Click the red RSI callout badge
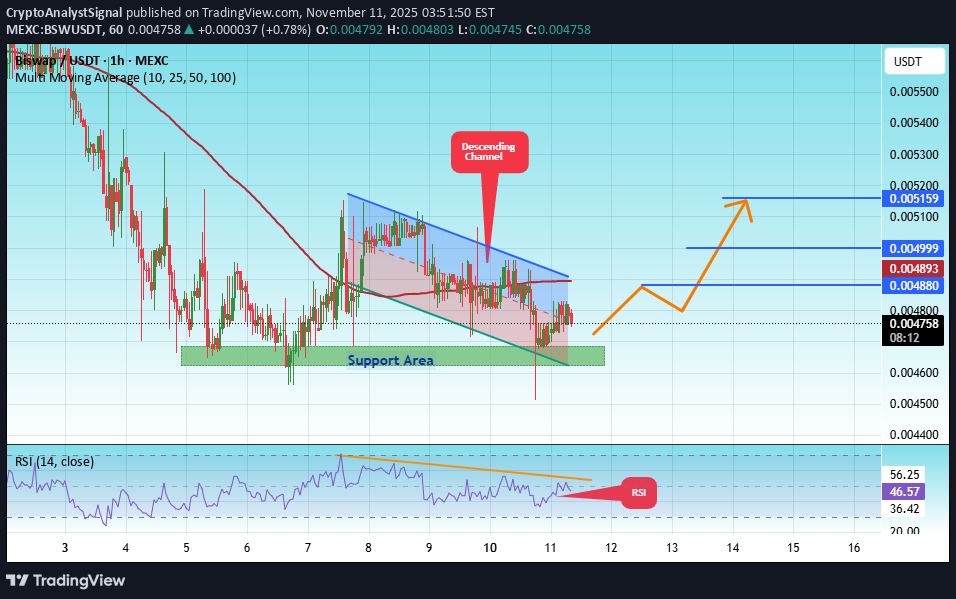The width and height of the screenshot is (956, 599). [637, 492]
